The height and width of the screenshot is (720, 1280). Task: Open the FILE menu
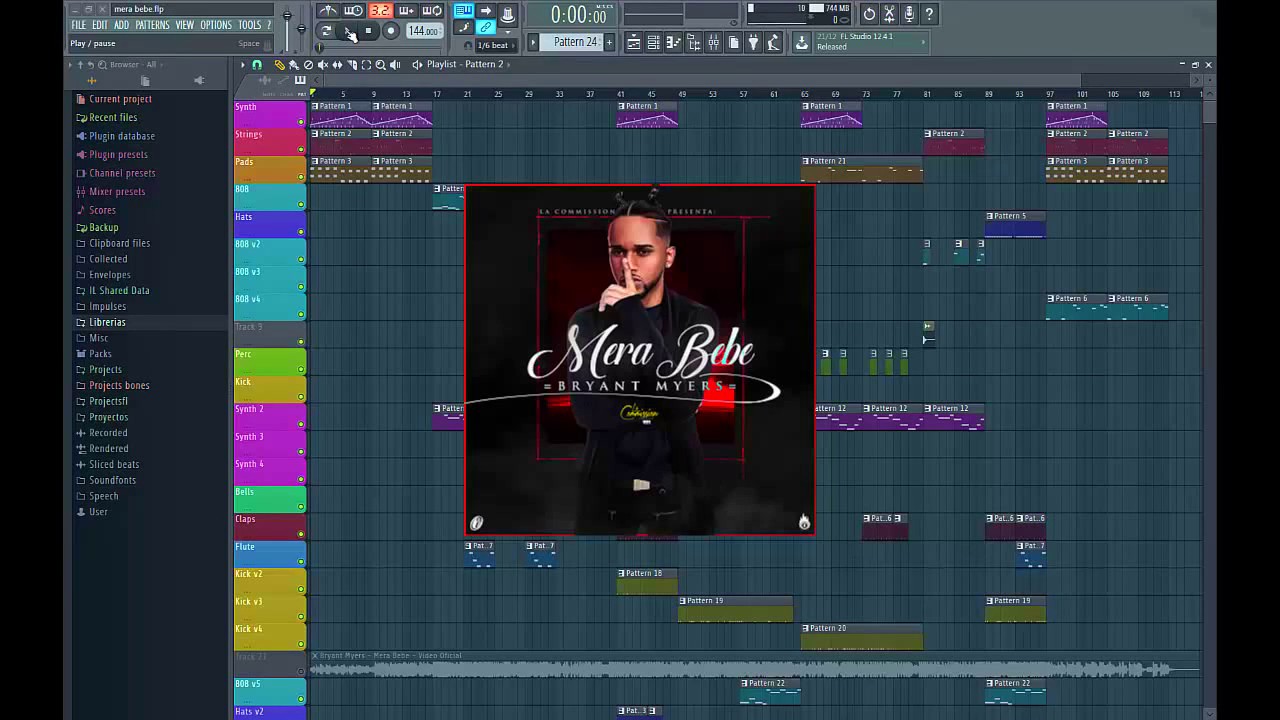pyautogui.click(x=78, y=25)
